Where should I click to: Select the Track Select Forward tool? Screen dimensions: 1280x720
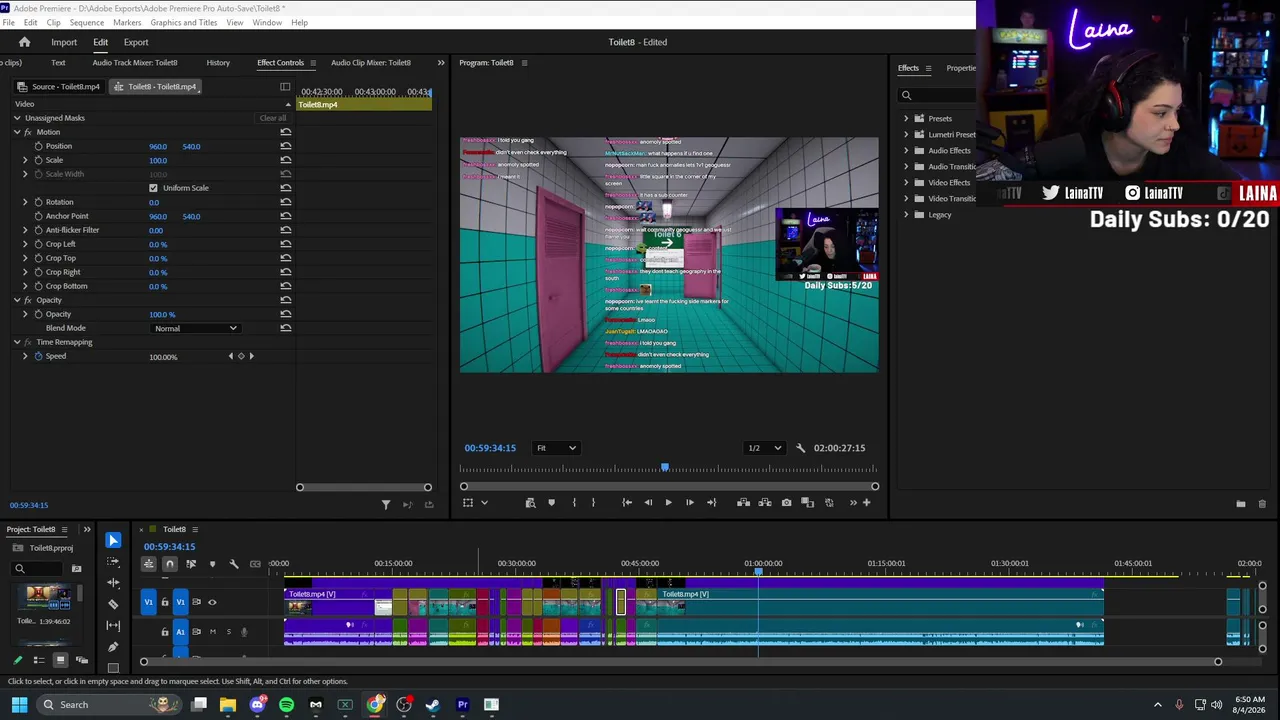[113, 562]
